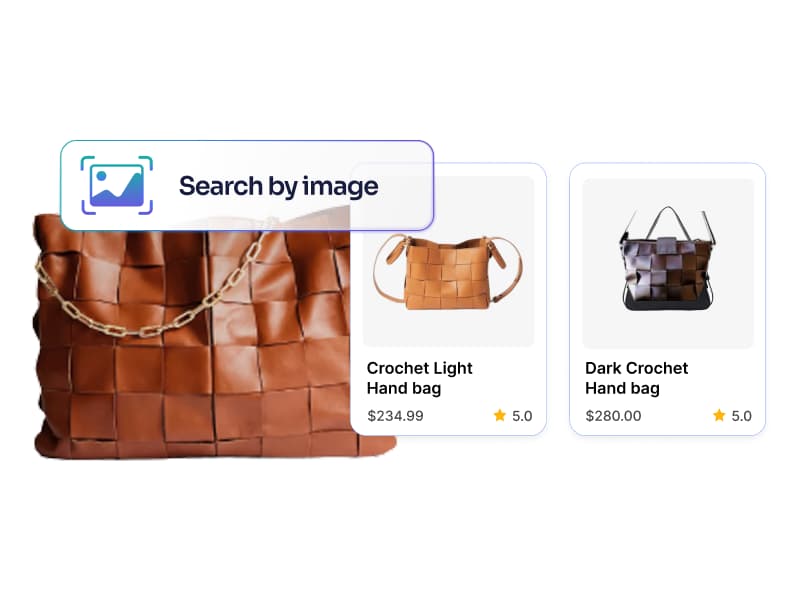
Task: Click the $234.99 price text
Action: click(395, 416)
